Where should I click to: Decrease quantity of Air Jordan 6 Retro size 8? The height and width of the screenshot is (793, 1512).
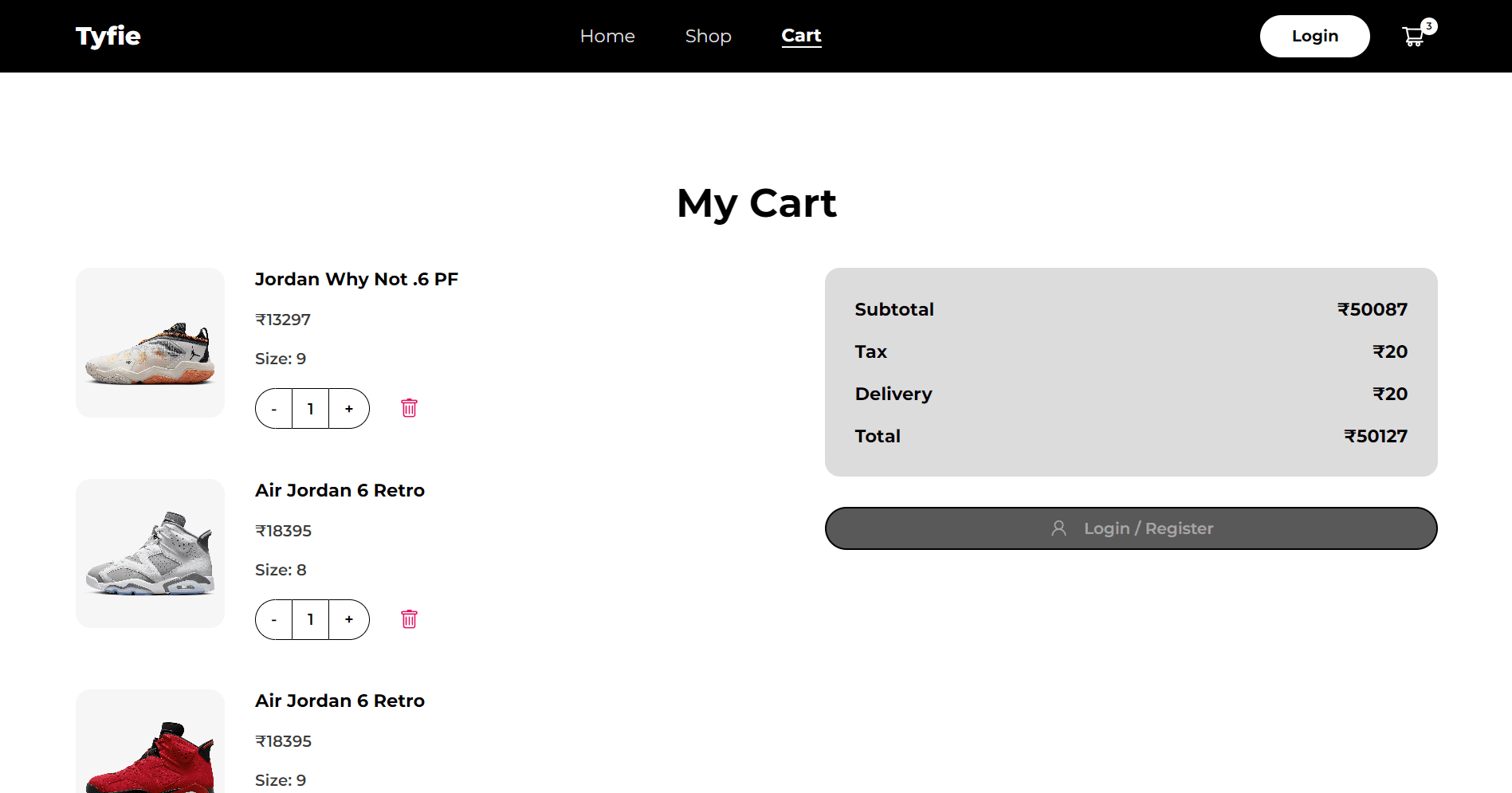point(274,619)
